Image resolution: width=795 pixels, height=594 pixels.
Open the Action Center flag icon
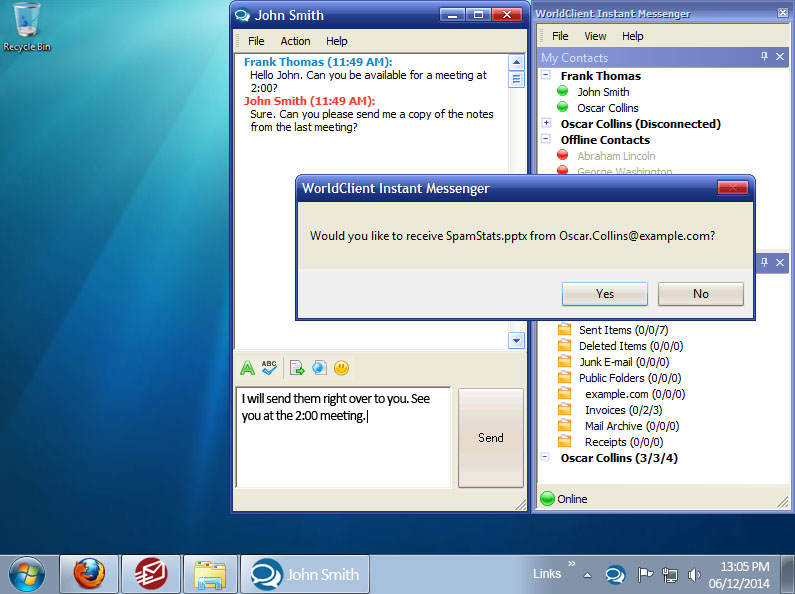[x=645, y=575]
